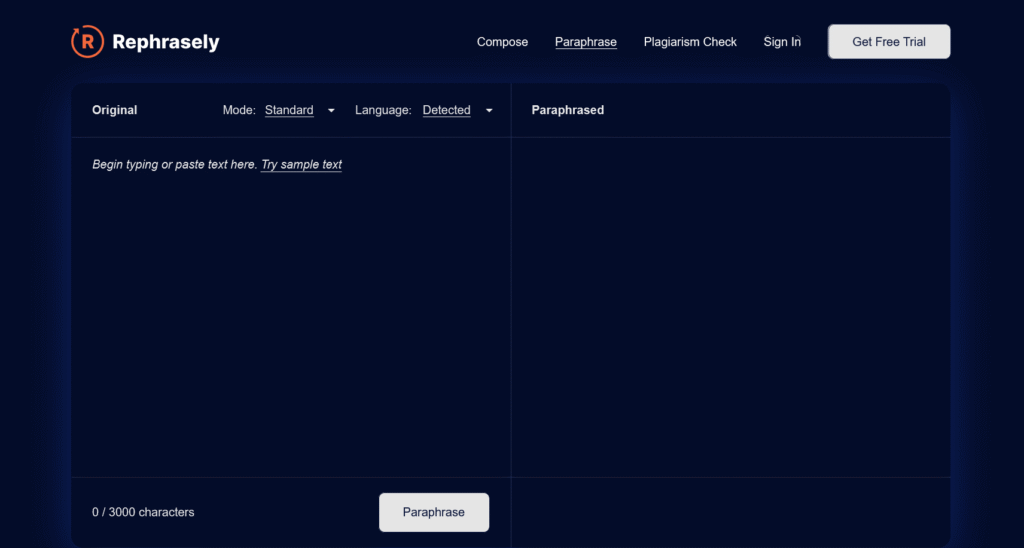
Task: Open the Compose page
Action: pyautogui.click(x=502, y=42)
